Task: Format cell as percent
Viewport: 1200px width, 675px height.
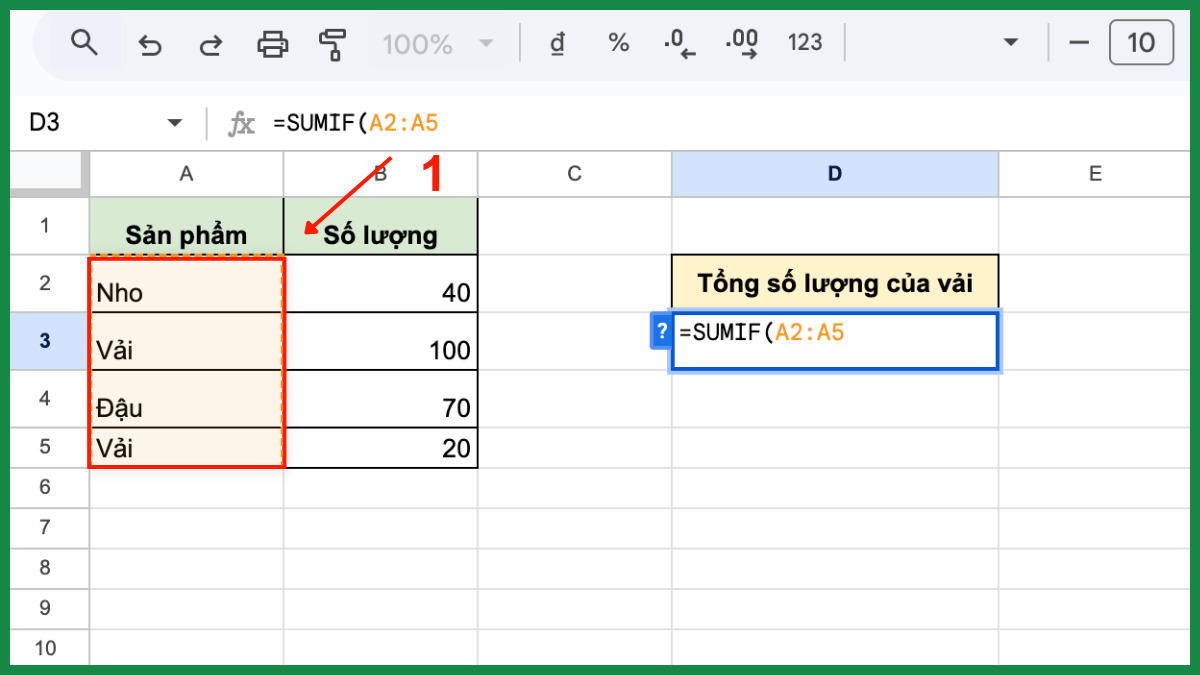Action: (x=619, y=43)
